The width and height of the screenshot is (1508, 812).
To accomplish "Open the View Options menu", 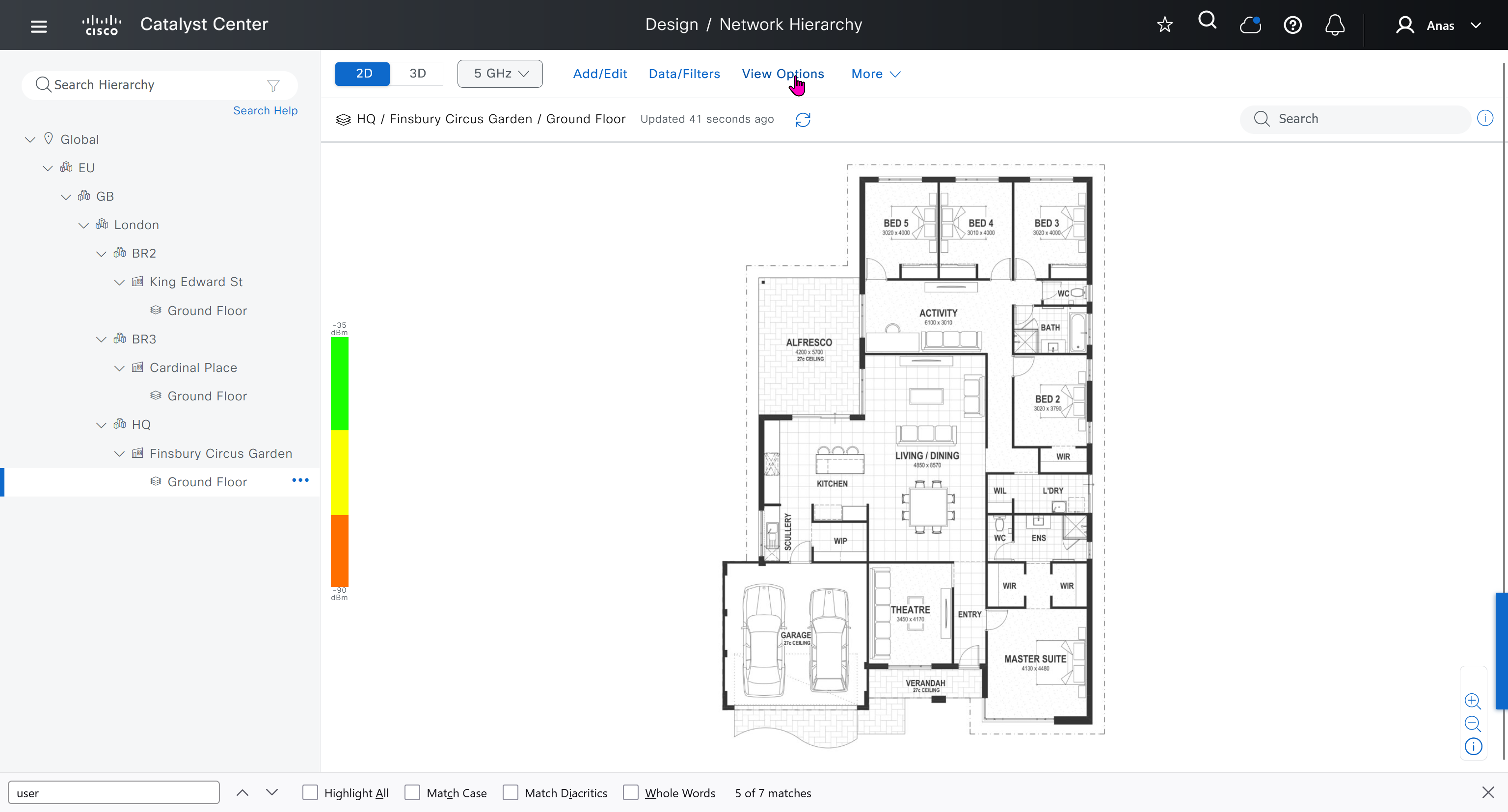I will [x=782, y=74].
